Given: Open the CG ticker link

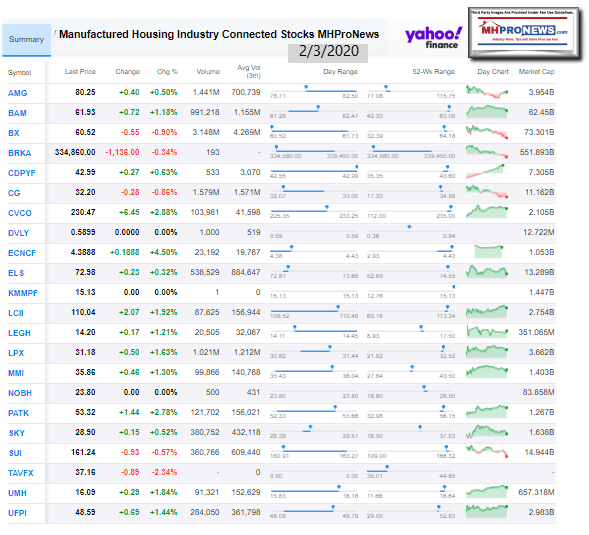Looking at the screenshot, I should coord(14,193).
